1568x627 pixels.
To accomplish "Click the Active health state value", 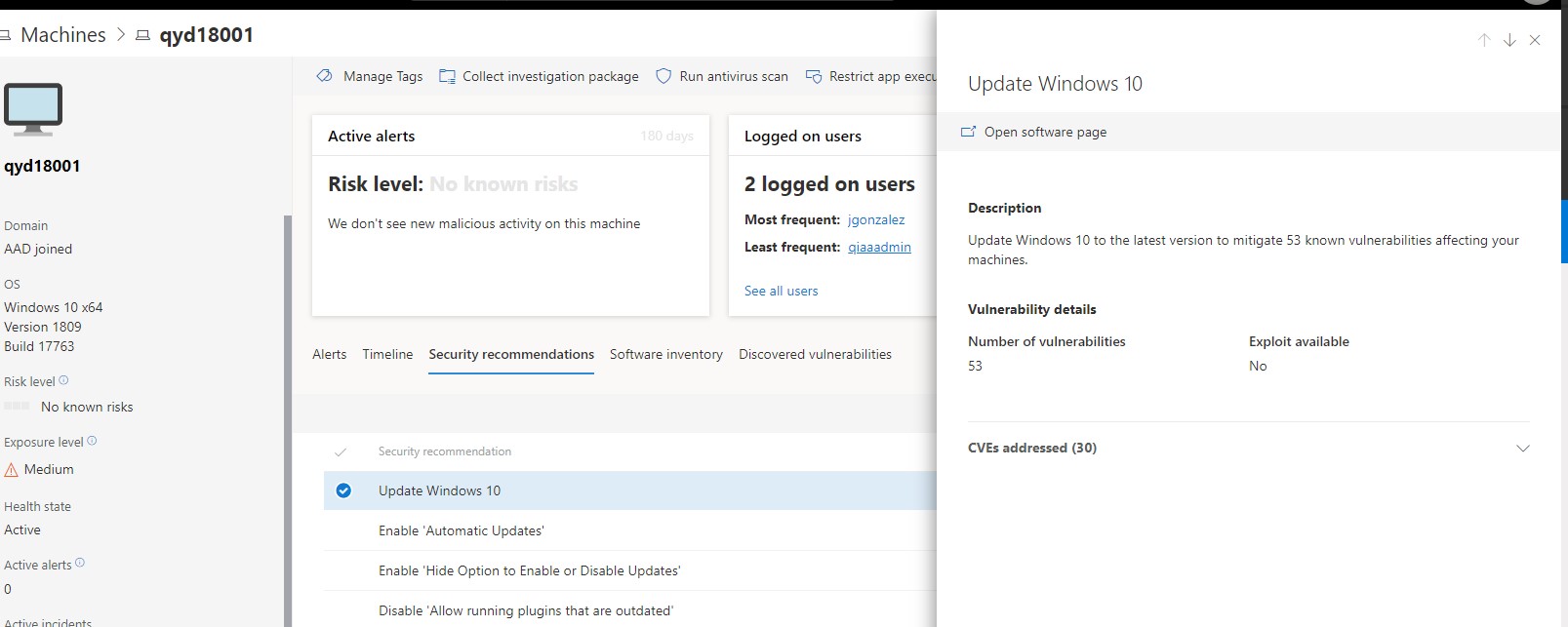I will 22,529.
